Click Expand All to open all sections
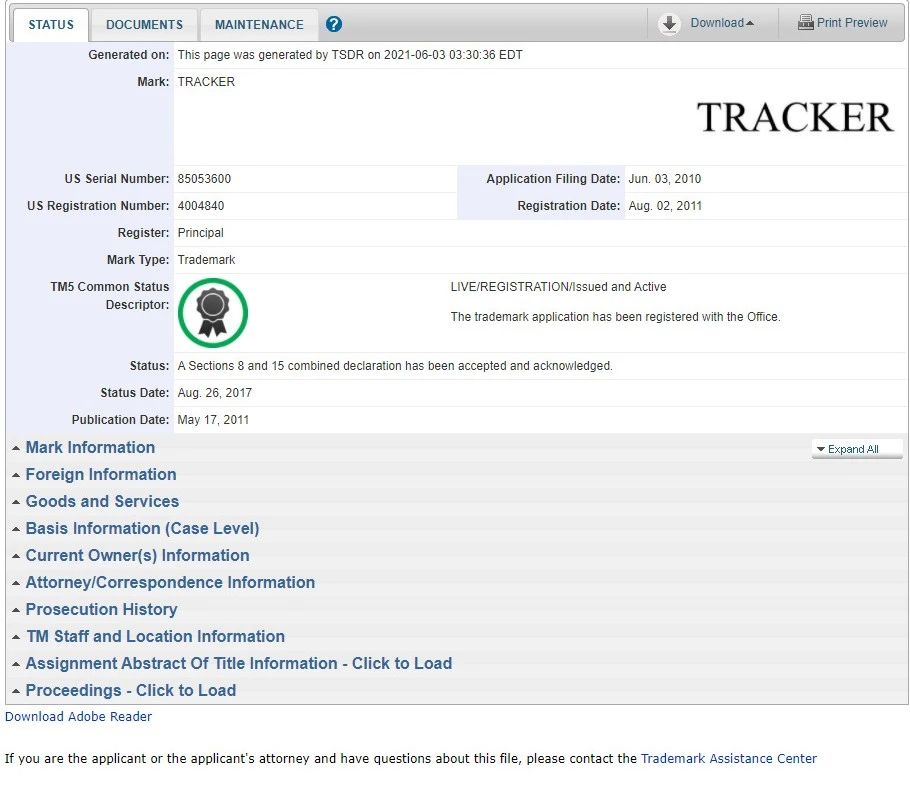Screen dimensions: 910x795 (x=853, y=449)
